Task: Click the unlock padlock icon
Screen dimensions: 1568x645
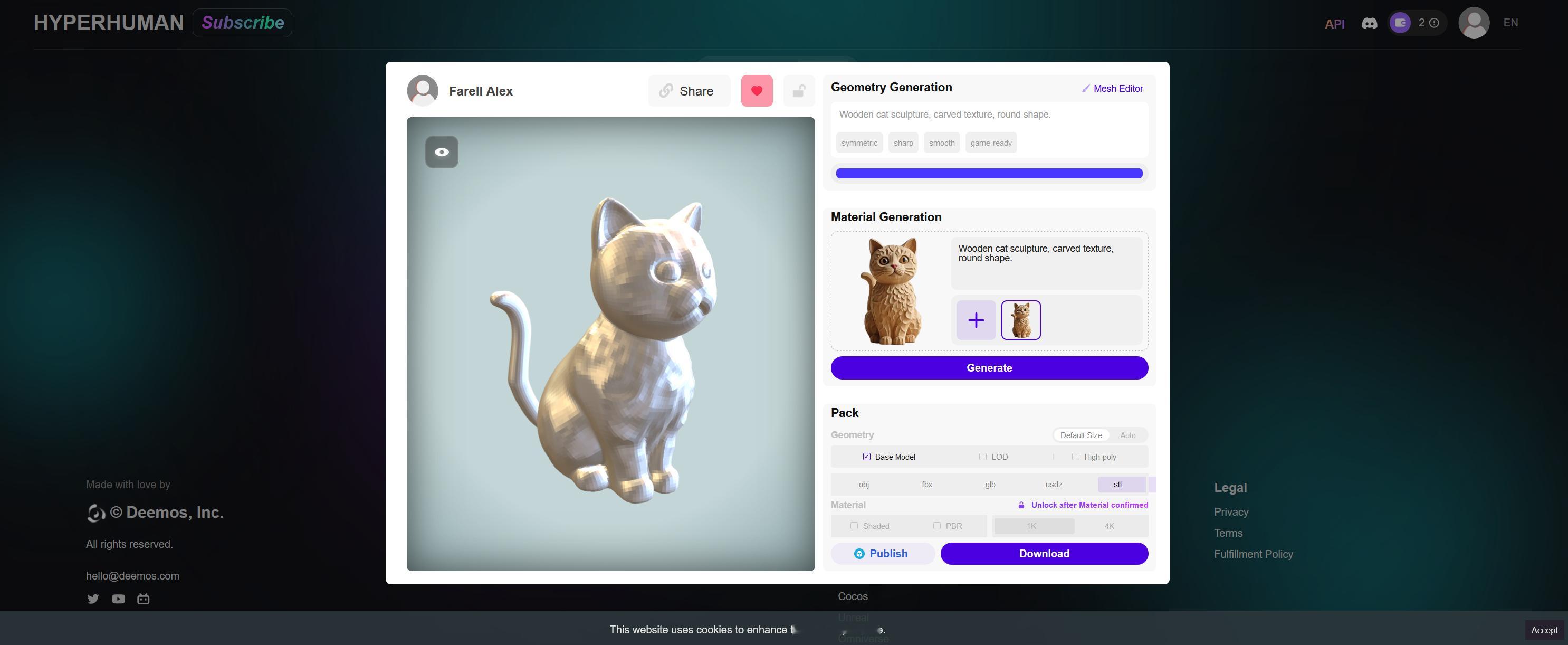Action: click(799, 91)
